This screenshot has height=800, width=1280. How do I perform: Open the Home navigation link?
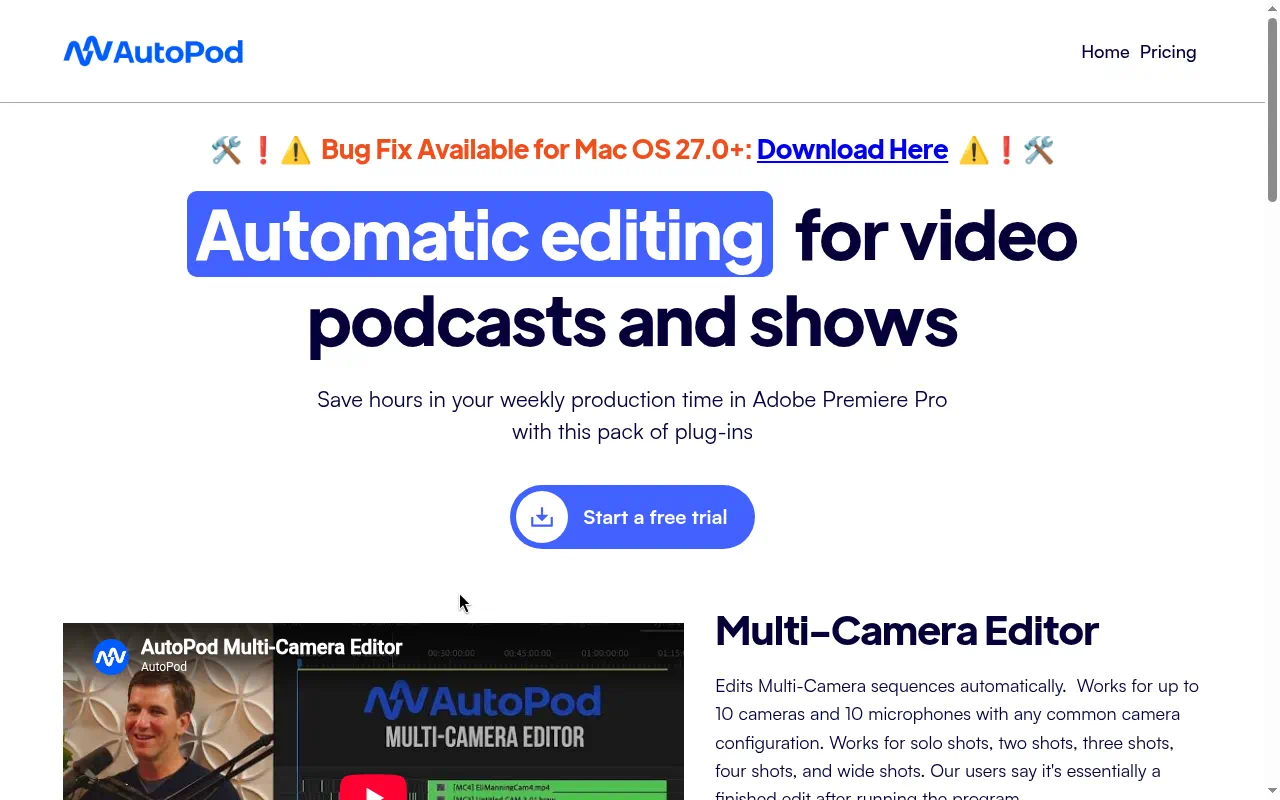pos(1105,52)
